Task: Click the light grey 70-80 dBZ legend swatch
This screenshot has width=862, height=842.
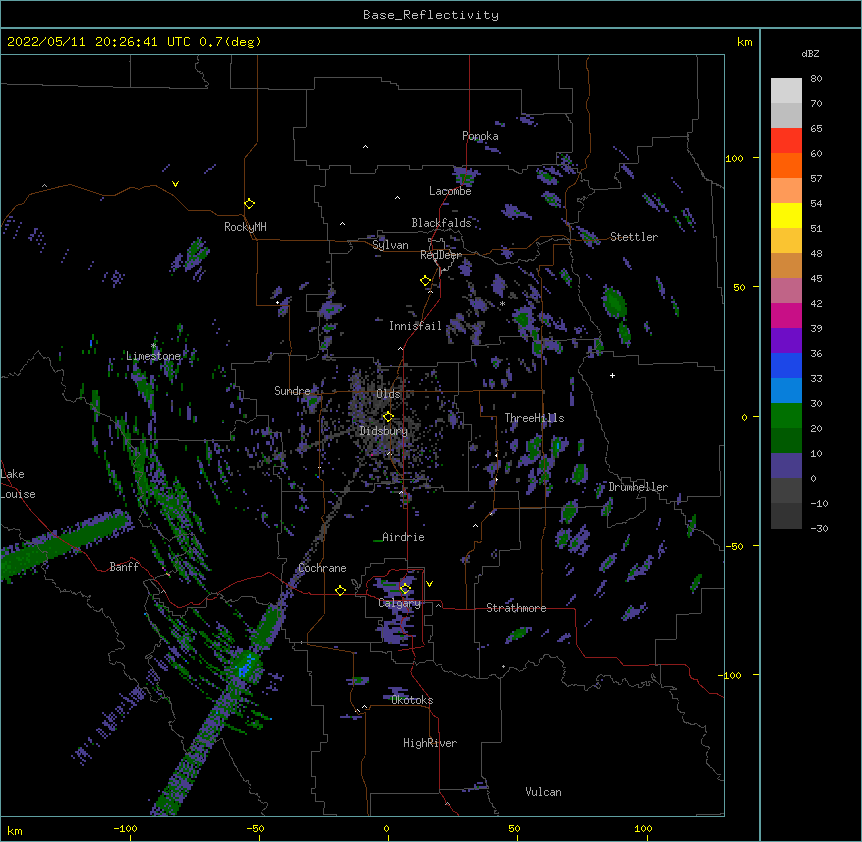Action: point(786,91)
